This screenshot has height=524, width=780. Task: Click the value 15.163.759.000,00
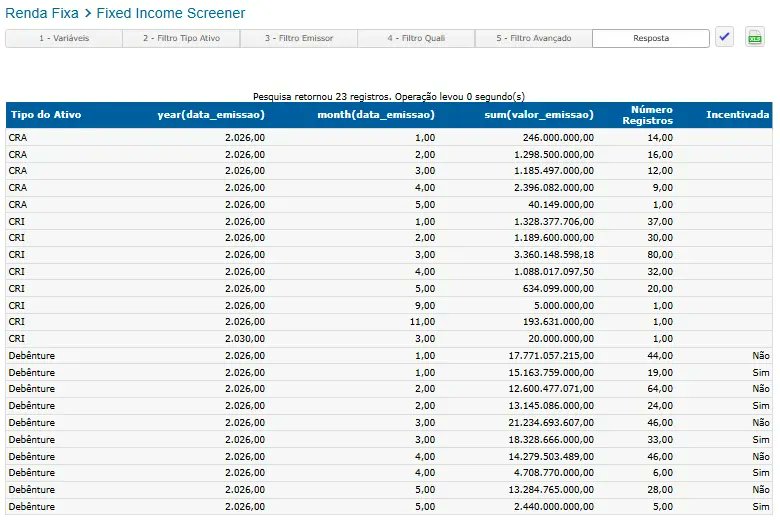point(551,373)
